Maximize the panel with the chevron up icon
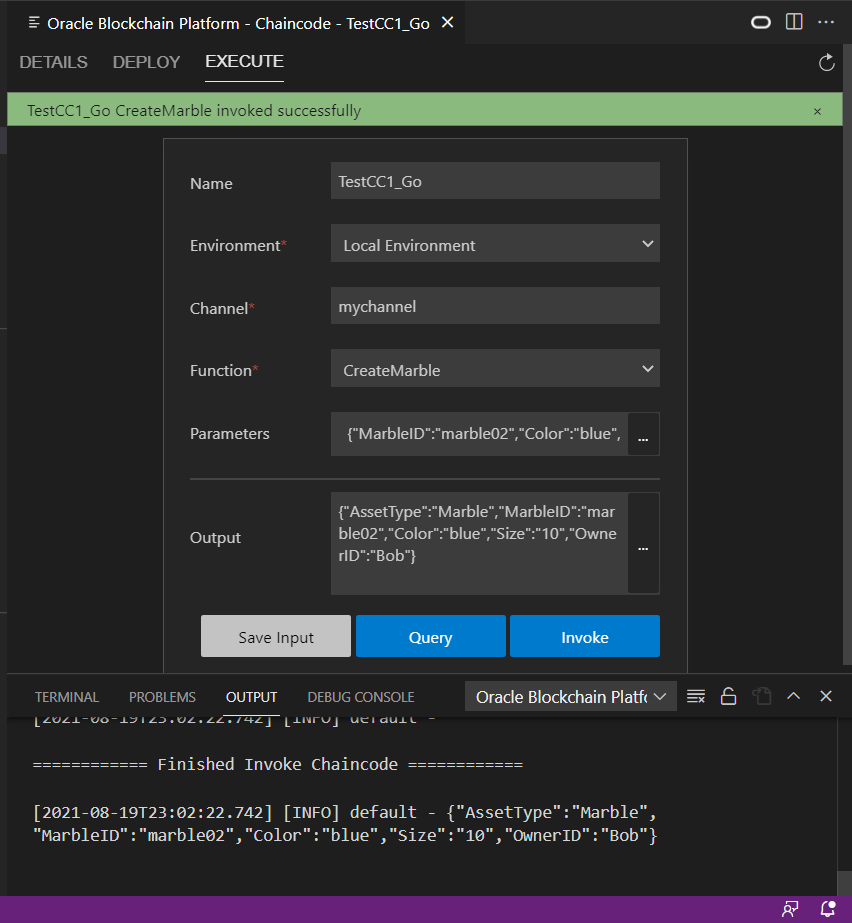Image resolution: width=852 pixels, height=923 pixels. tap(793, 696)
